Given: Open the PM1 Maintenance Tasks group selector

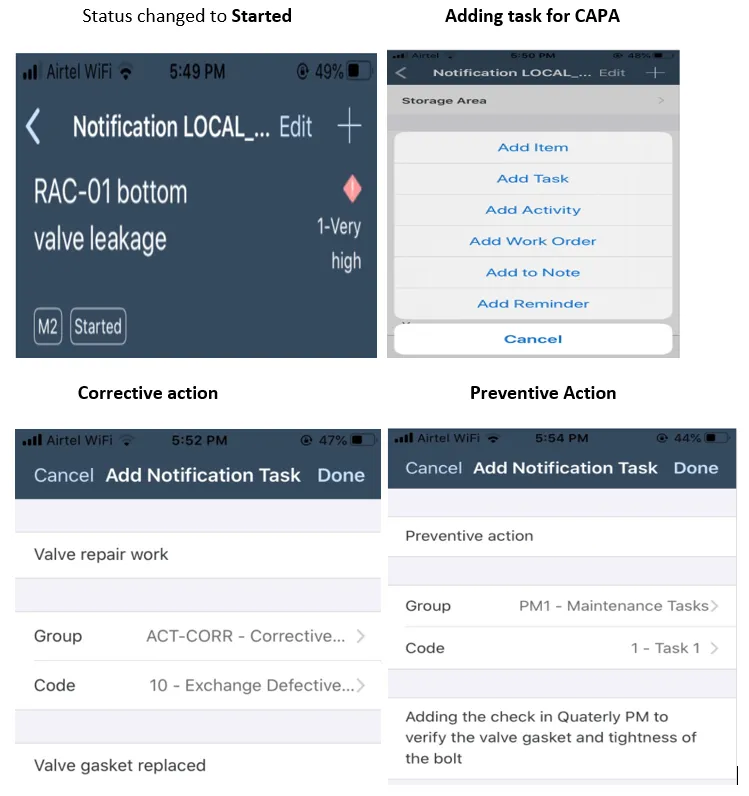Looking at the screenshot, I should click(618, 606).
